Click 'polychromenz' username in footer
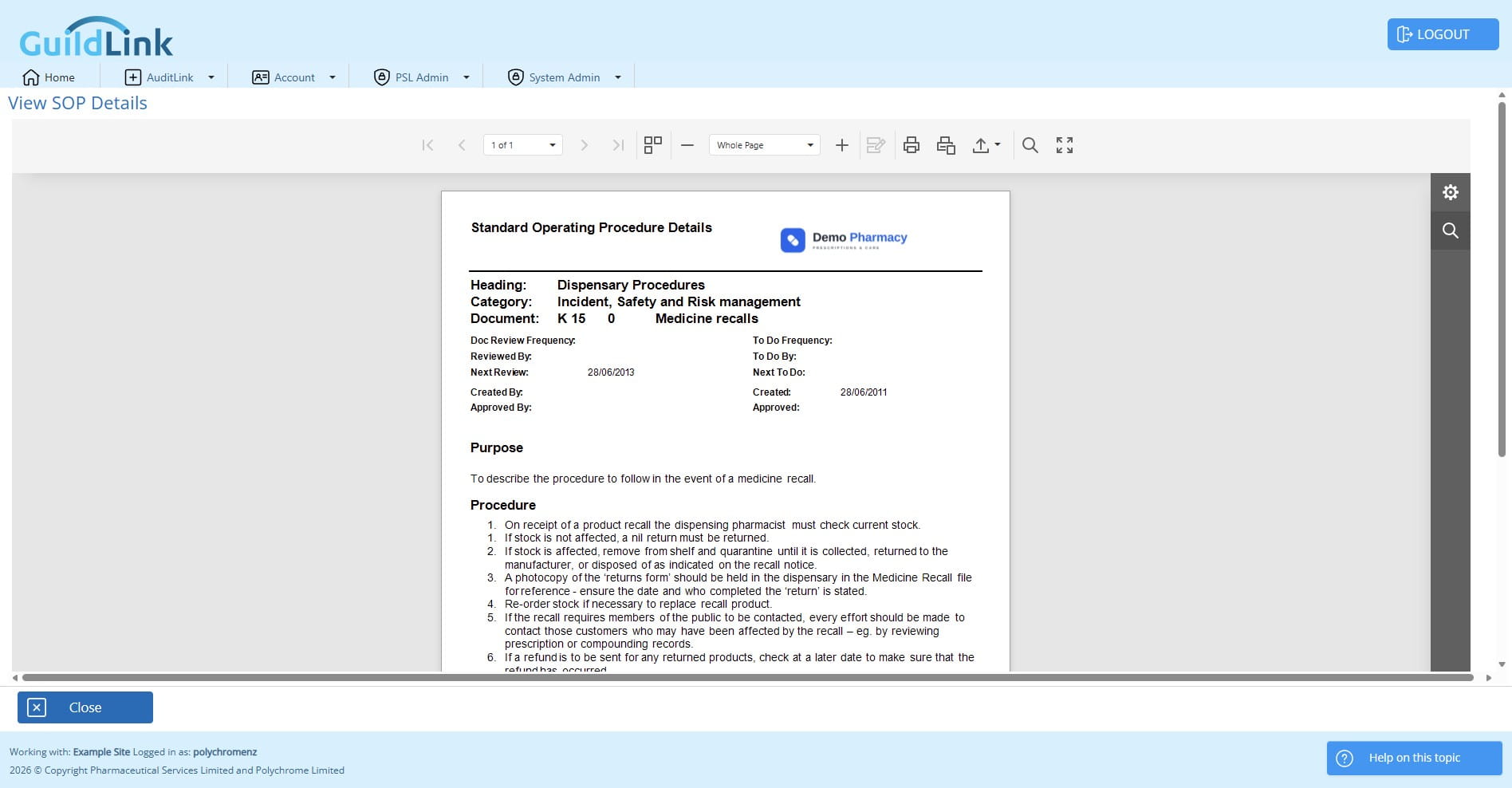Viewport: 1512px width, 788px height. coord(225,752)
